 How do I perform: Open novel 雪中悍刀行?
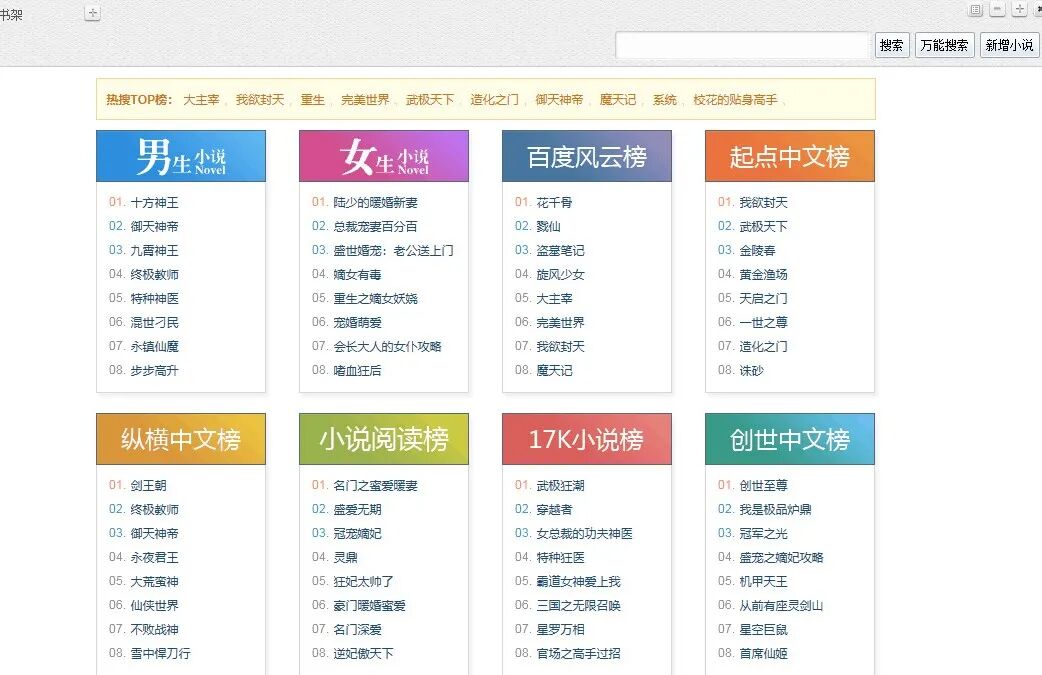pyautogui.click(x=160, y=653)
